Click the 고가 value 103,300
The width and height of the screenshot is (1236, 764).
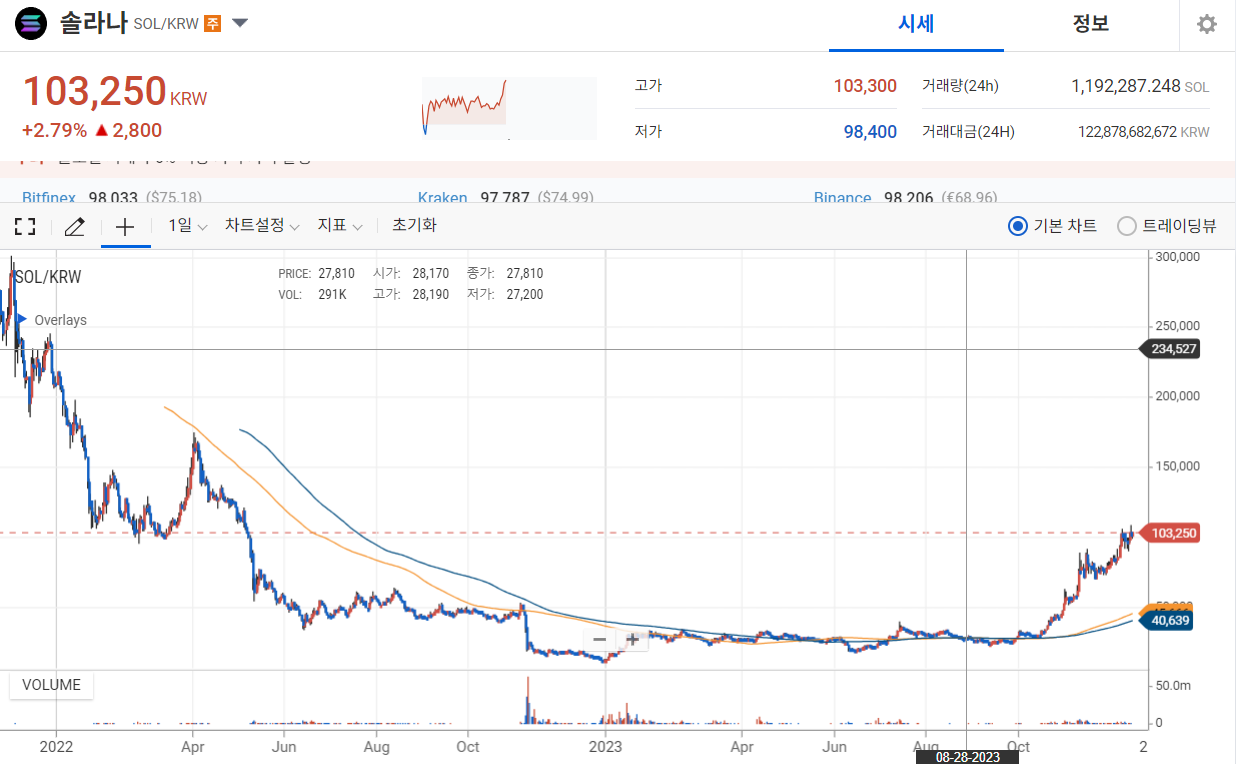(x=865, y=86)
